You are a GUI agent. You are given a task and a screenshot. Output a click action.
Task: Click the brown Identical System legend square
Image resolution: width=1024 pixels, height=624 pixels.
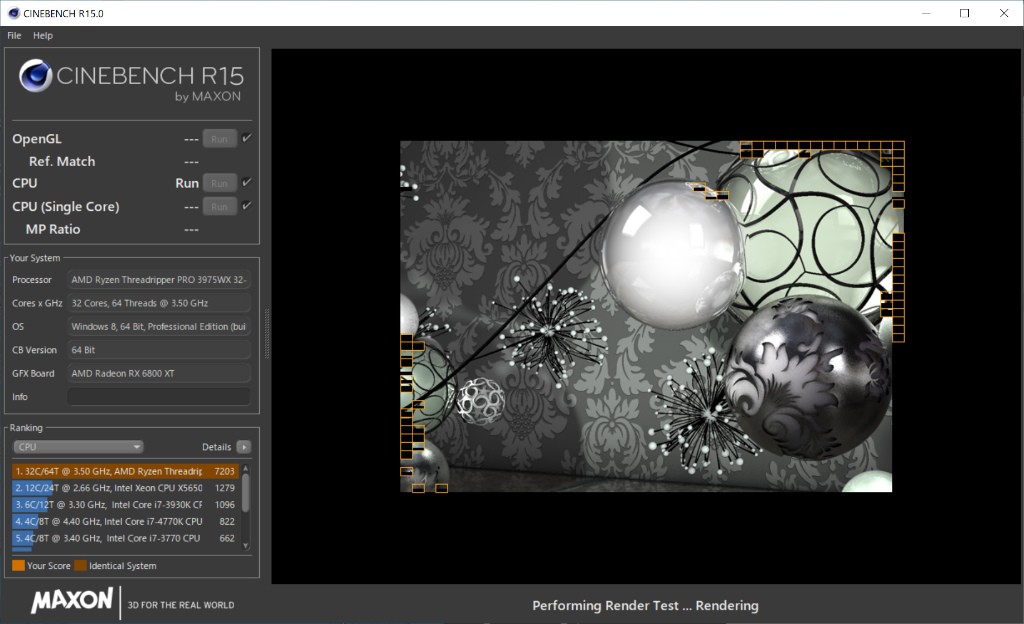pyautogui.click(x=80, y=566)
